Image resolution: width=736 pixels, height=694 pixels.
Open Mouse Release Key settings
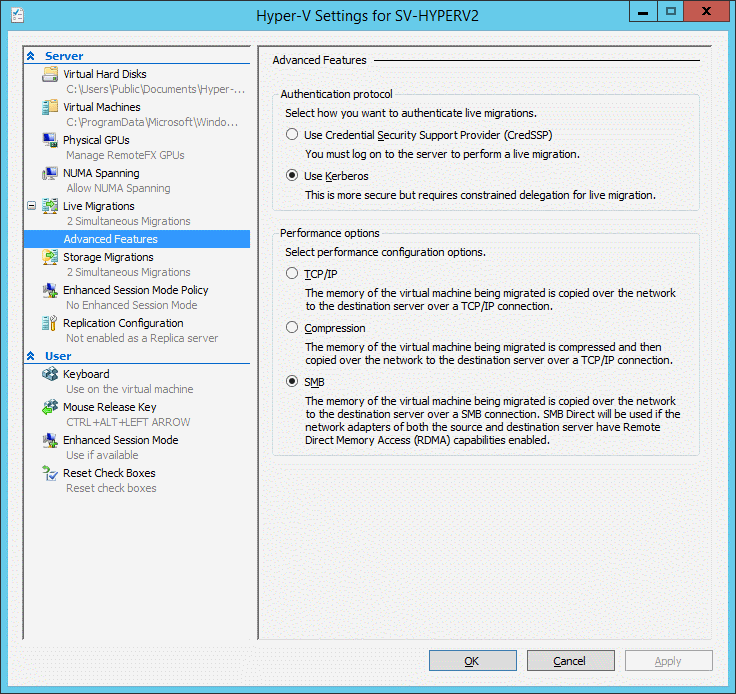(x=110, y=407)
